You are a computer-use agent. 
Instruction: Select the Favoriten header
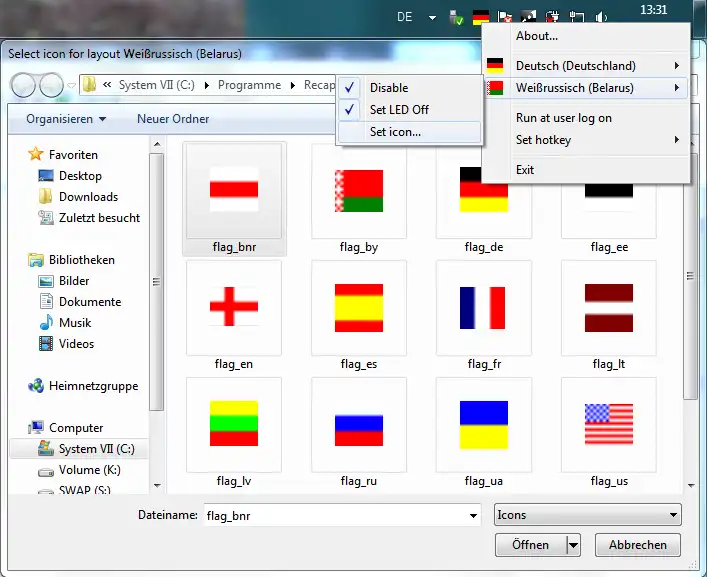coord(62,154)
